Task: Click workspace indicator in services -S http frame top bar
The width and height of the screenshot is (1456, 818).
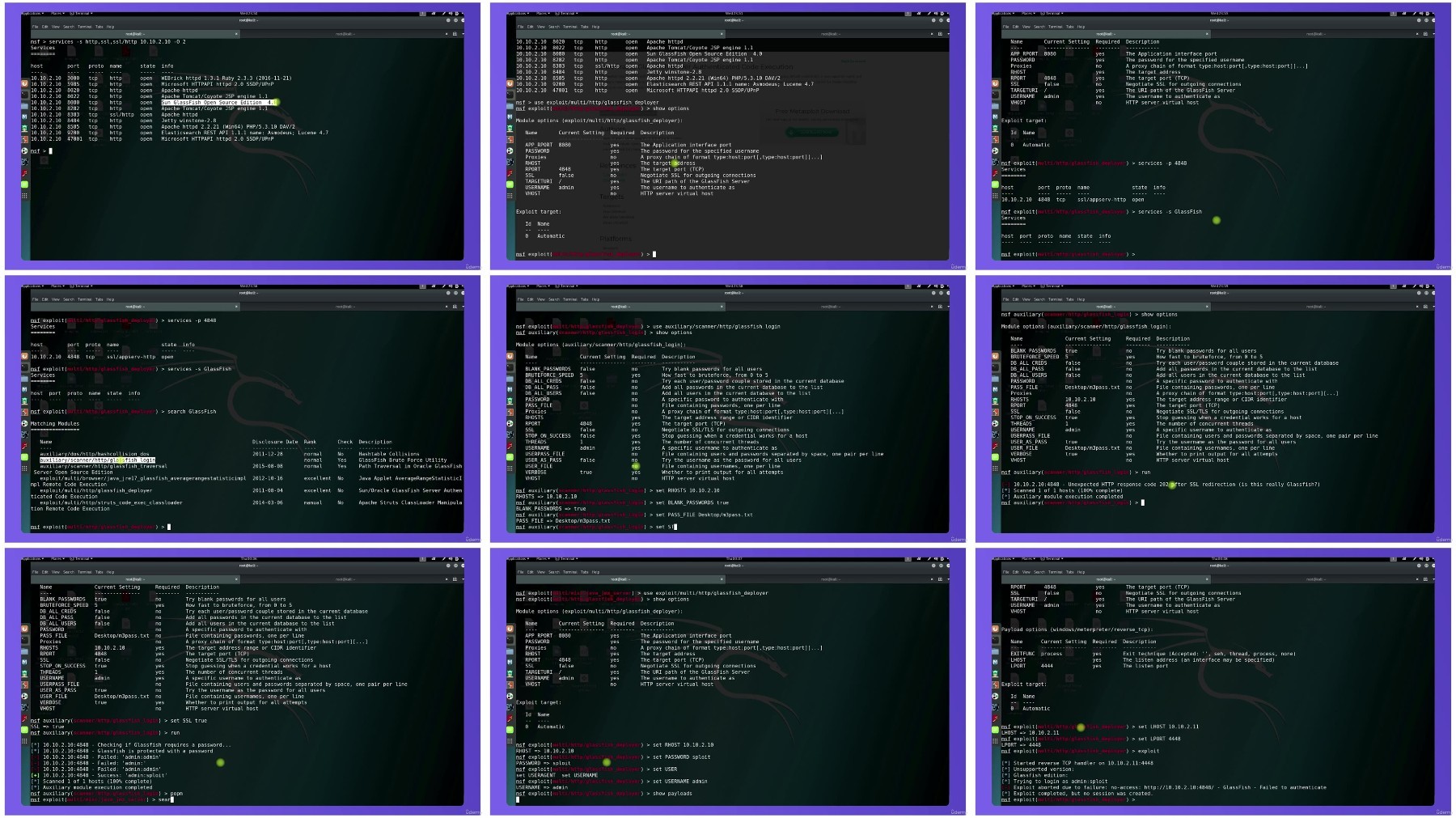Action: pyautogui.click(x=423, y=14)
